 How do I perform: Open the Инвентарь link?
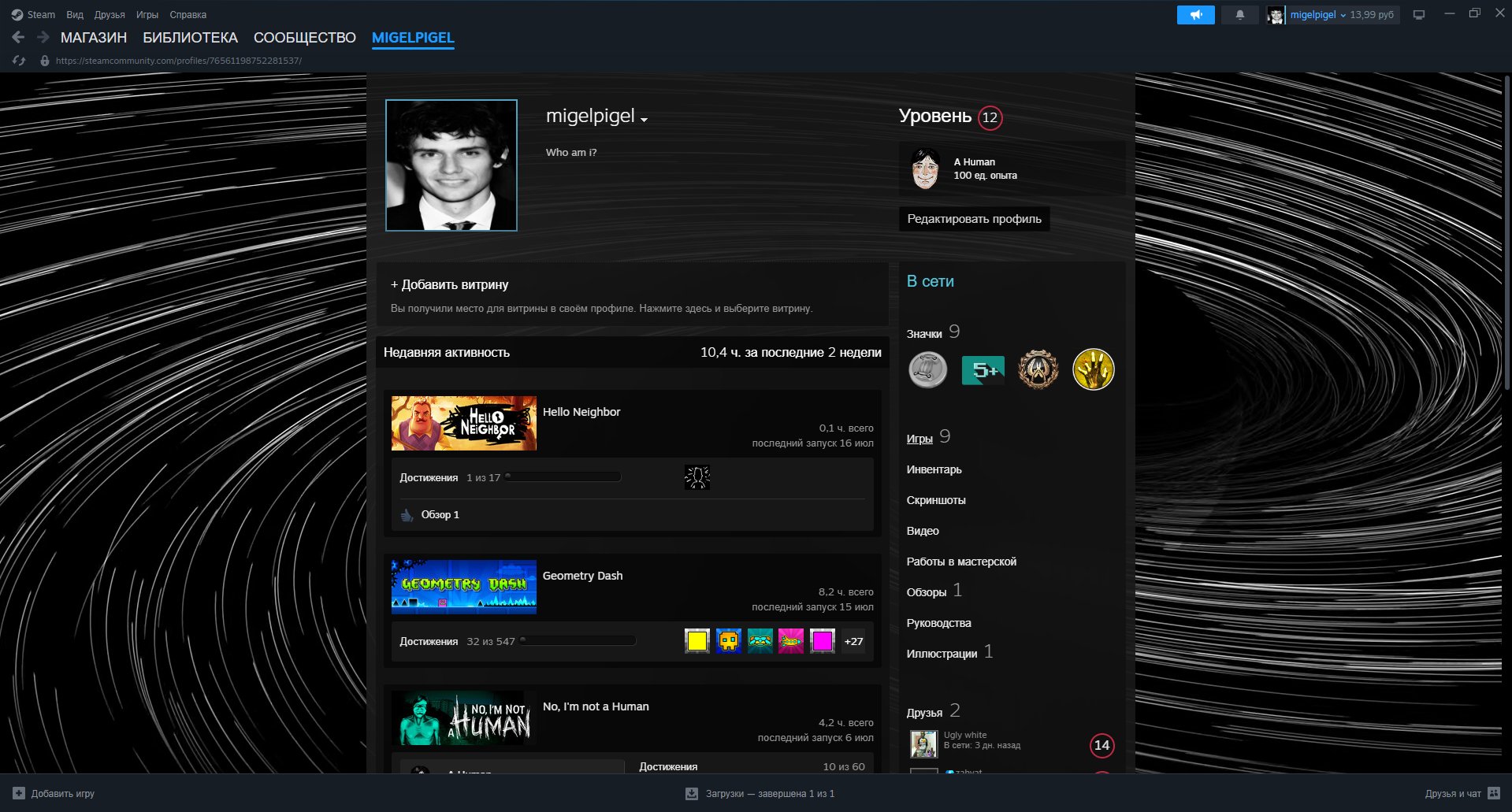tap(934, 469)
